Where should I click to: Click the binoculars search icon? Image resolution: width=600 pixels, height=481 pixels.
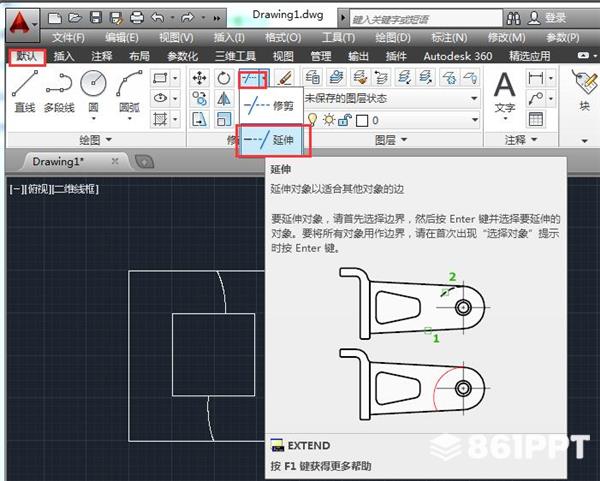(x=514, y=18)
